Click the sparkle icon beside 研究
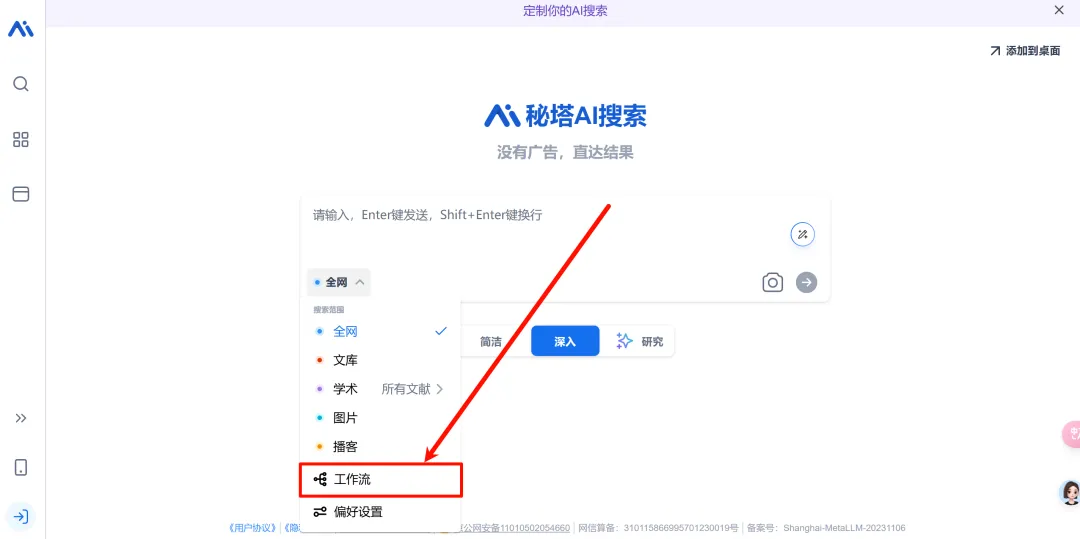Screen dimensions: 1080x539 click(624, 341)
